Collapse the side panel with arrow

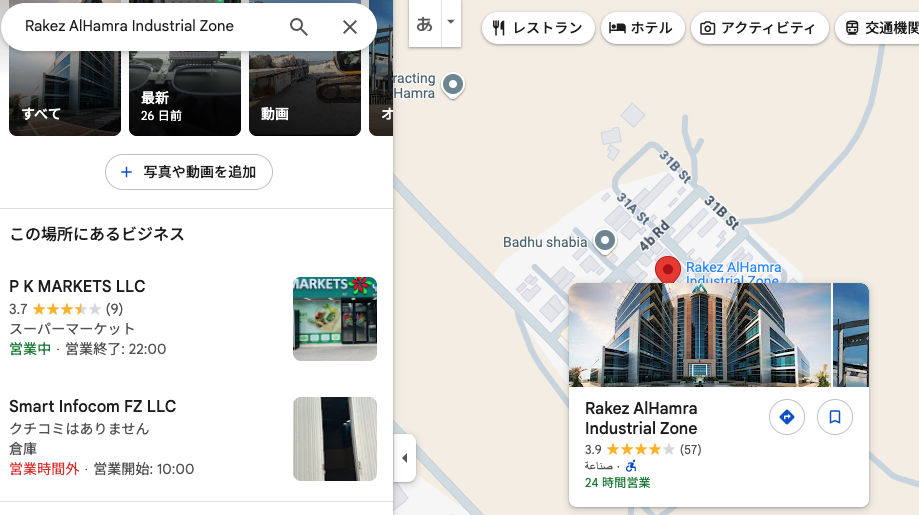click(x=404, y=458)
